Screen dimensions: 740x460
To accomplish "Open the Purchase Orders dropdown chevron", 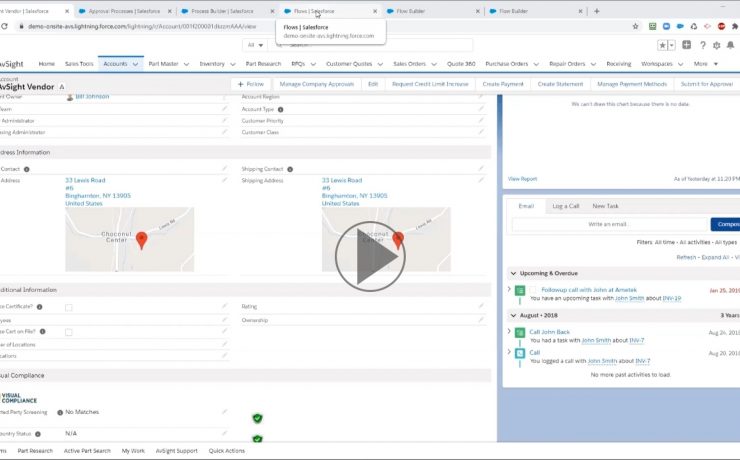I will (536, 64).
